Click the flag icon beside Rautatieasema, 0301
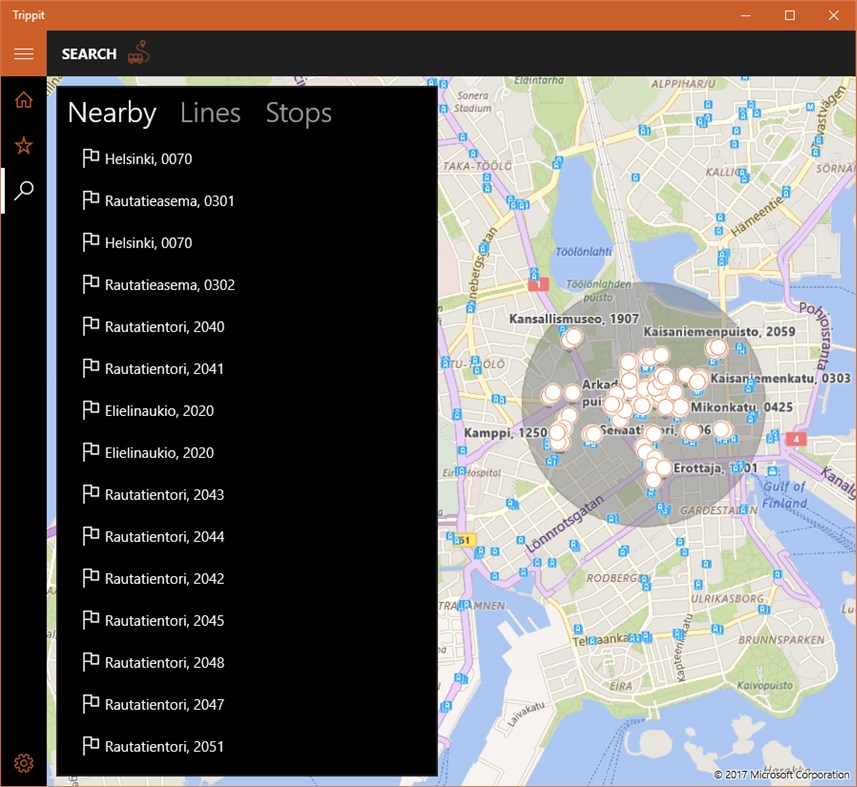 pyautogui.click(x=89, y=200)
